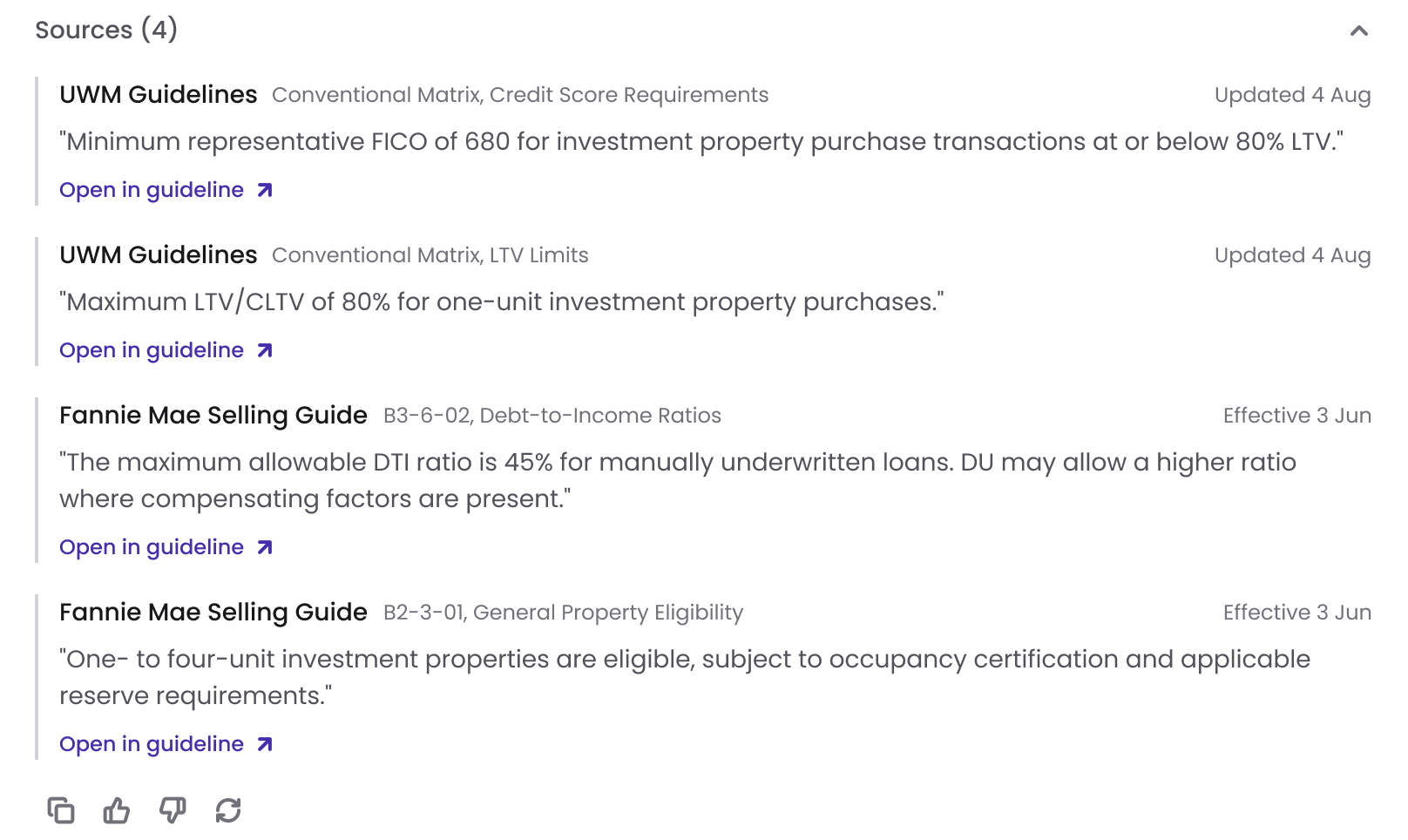Click the maximum allowable DTI ratio quote
This screenshot has width=1408, height=840.
pos(678,480)
